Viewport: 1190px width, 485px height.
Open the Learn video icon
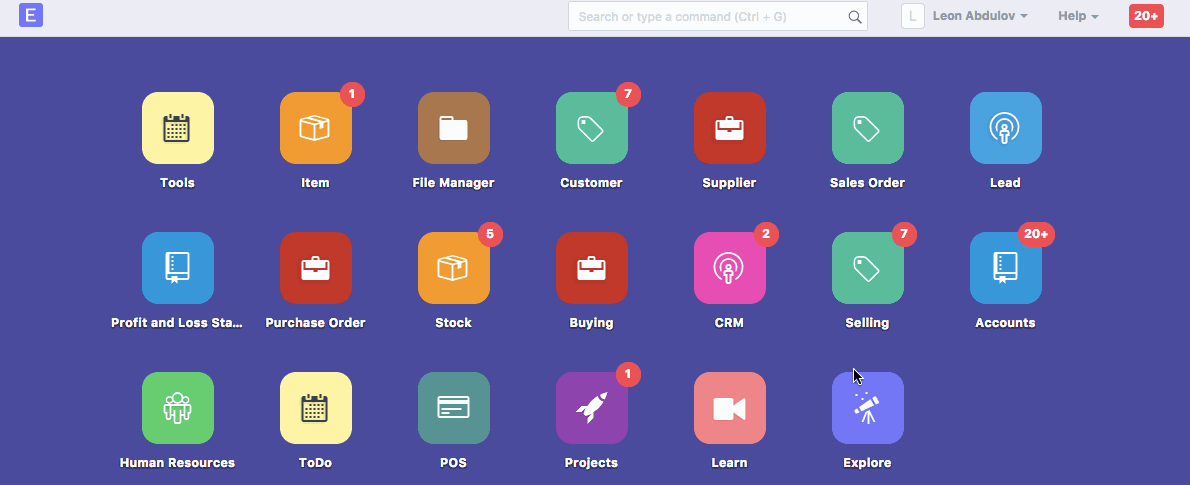729,408
